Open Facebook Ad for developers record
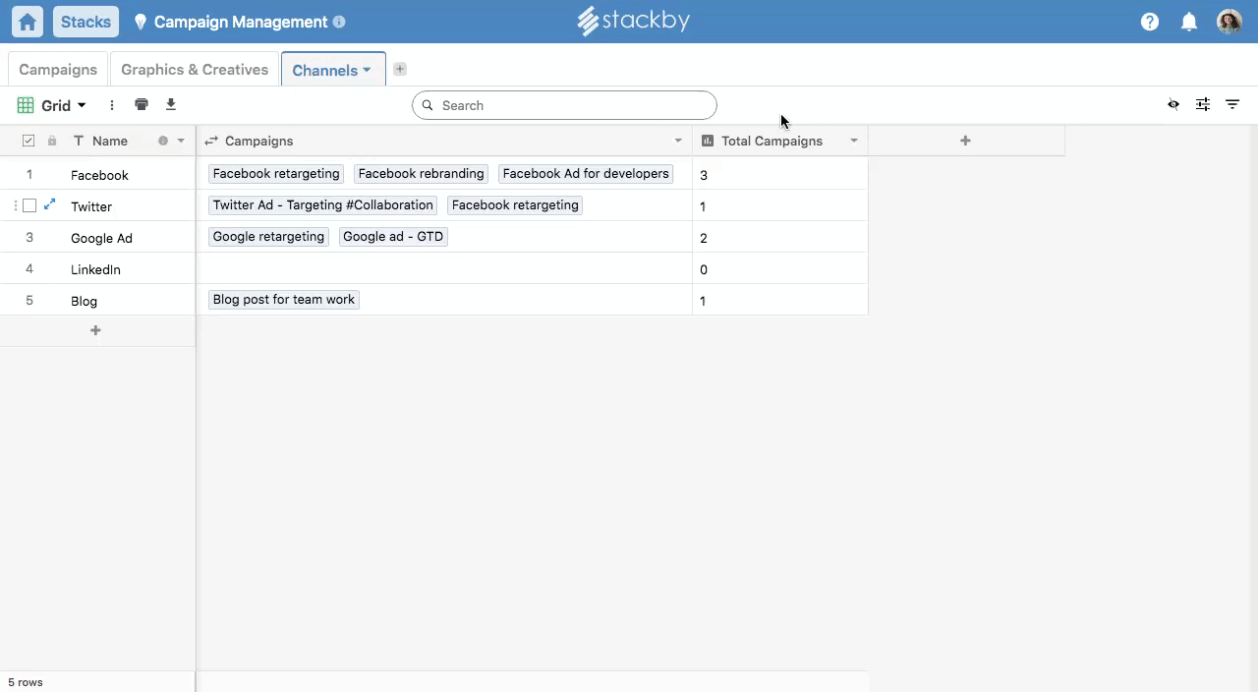 (586, 174)
